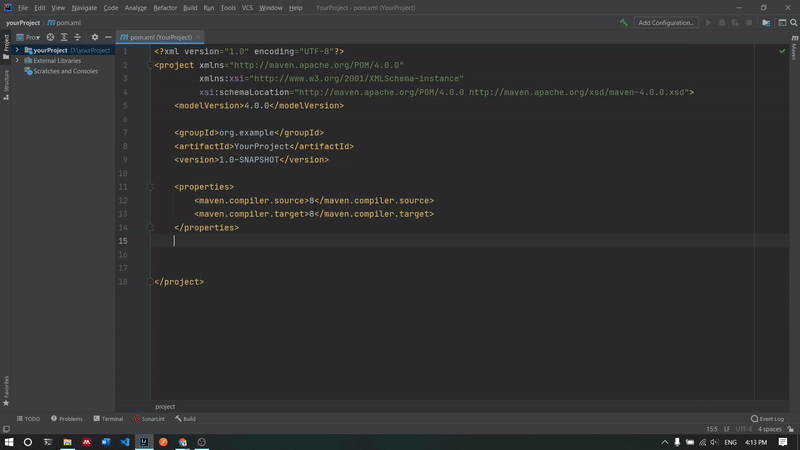Screen dimensions: 800x450
Task: Click the Debug bug icon
Action: 722,22
